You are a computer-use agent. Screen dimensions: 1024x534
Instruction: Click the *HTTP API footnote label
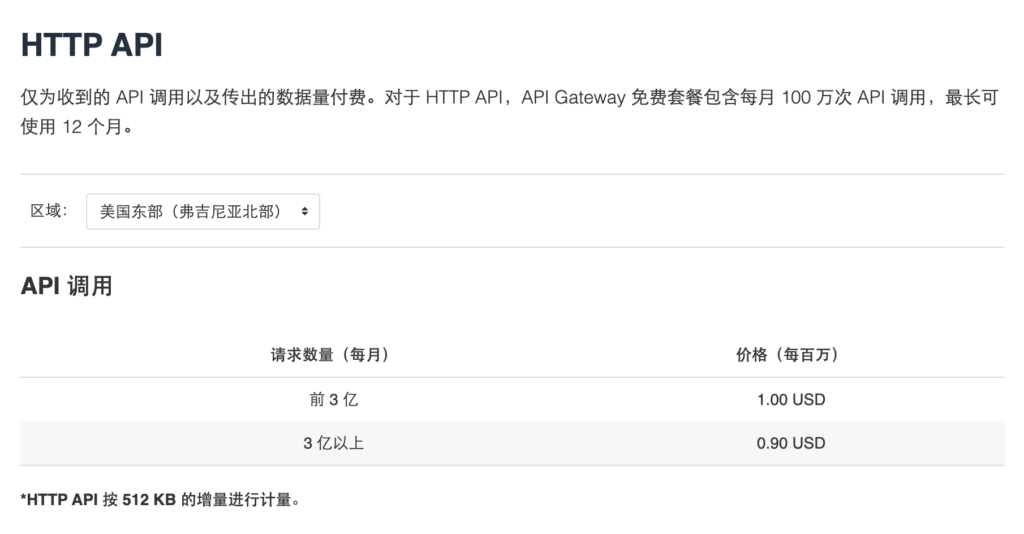tap(59, 499)
